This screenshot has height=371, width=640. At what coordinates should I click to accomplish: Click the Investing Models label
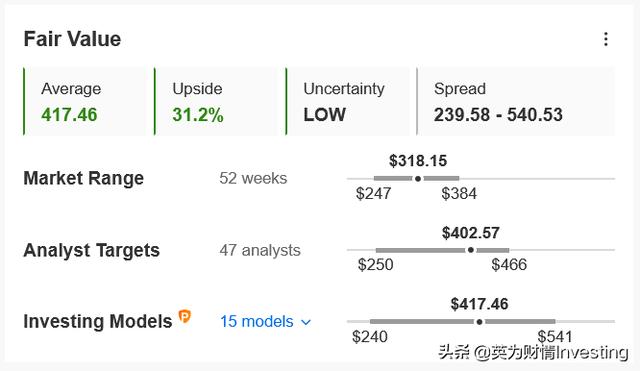tap(98, 322)
